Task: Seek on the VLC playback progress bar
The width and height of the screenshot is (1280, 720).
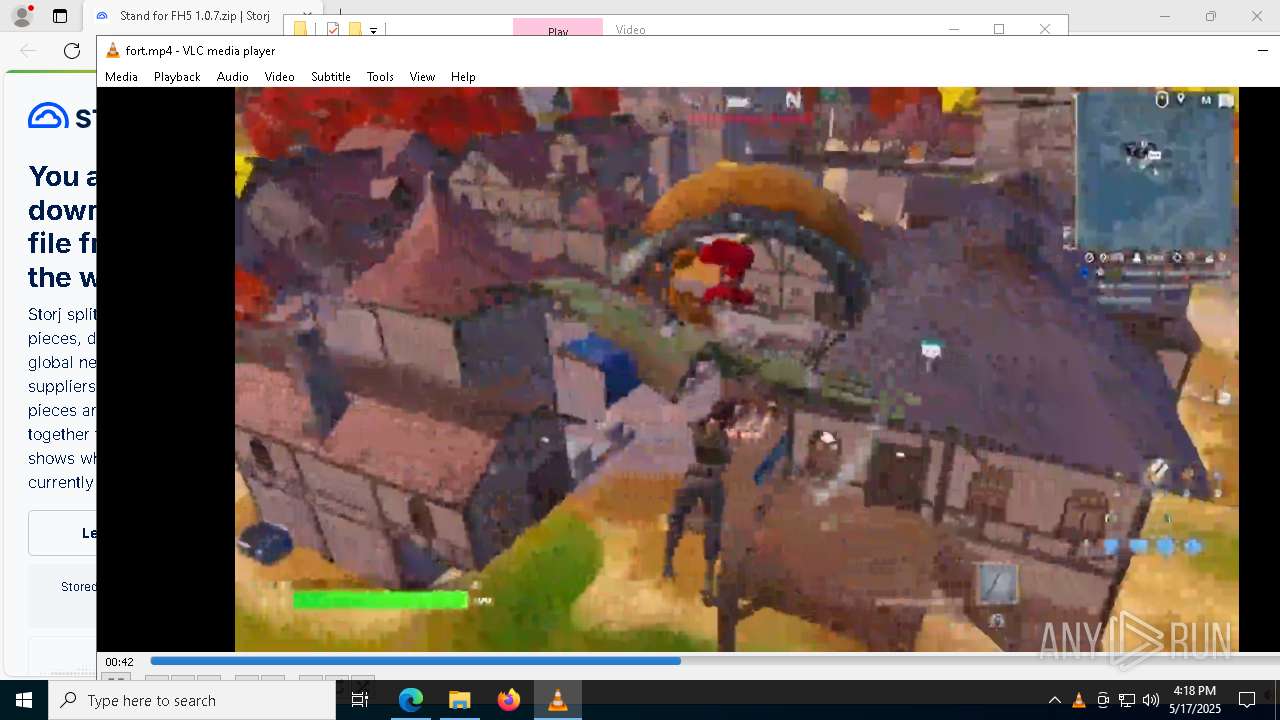Action: coord(714,661)
